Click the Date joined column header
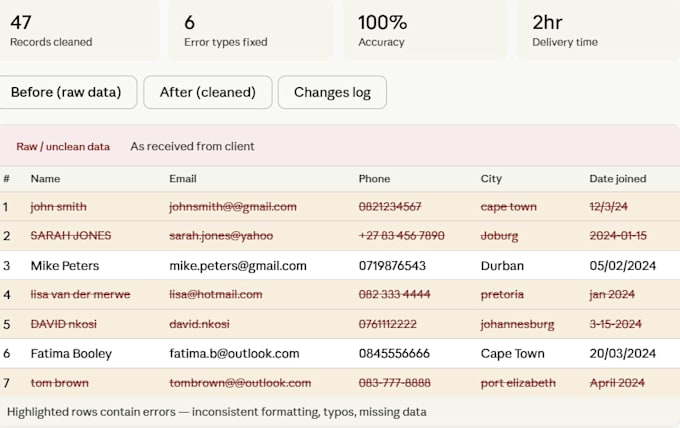 coord(618,179)
